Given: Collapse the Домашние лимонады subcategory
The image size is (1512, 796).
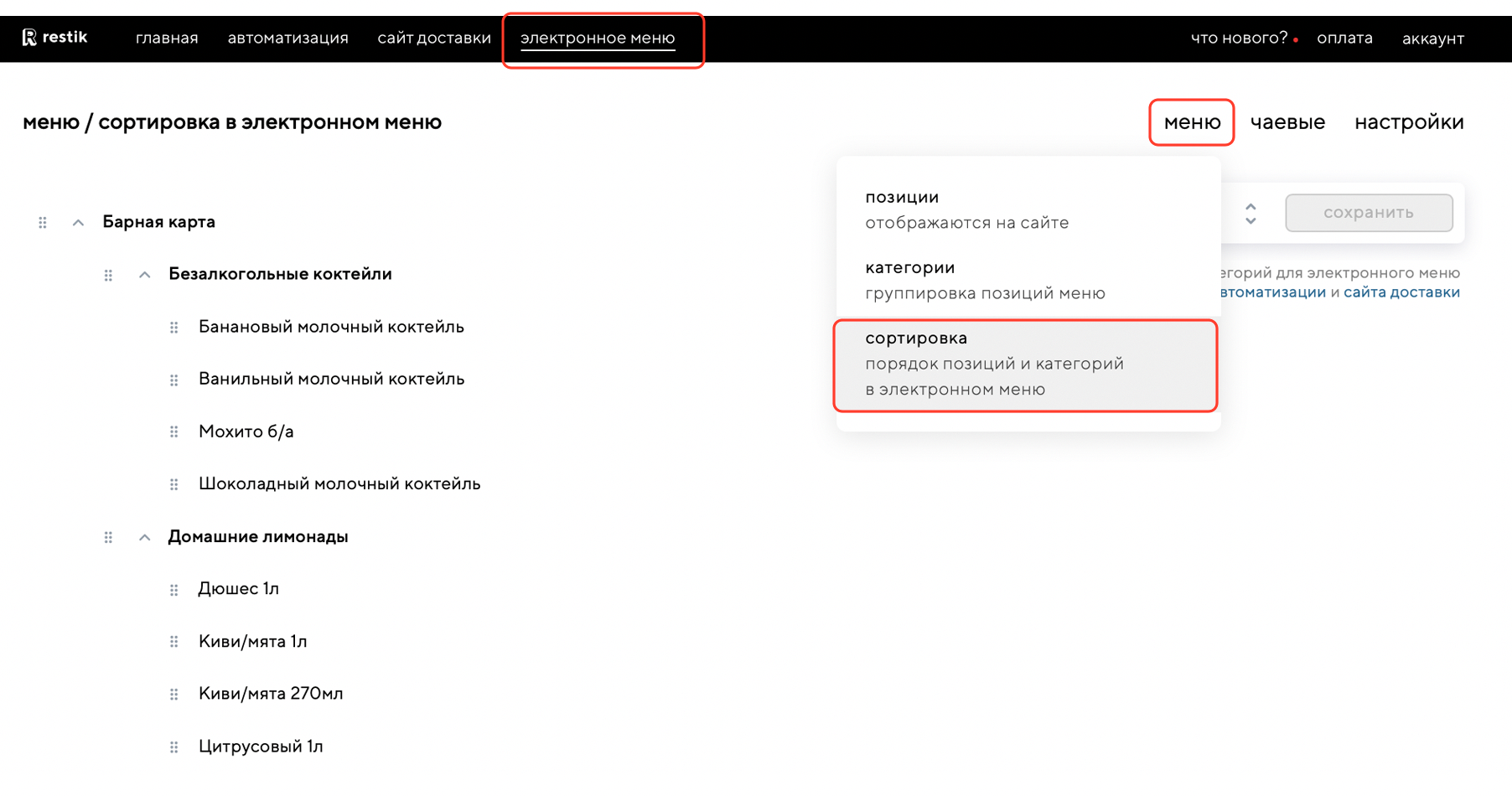Looking at the screenshot, I should coord(145,537).
